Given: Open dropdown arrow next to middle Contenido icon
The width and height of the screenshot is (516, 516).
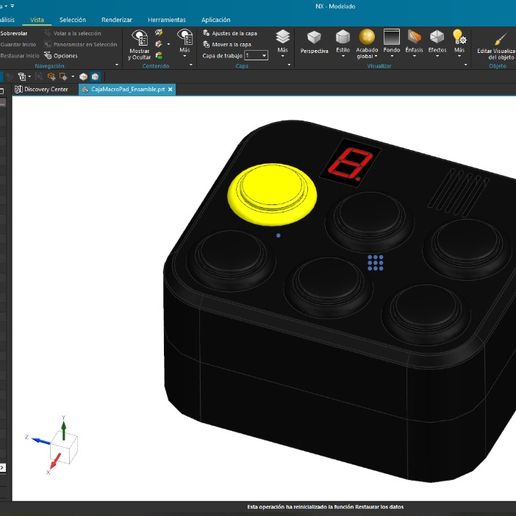Looking at the screenshot, I should coord(168,44).
